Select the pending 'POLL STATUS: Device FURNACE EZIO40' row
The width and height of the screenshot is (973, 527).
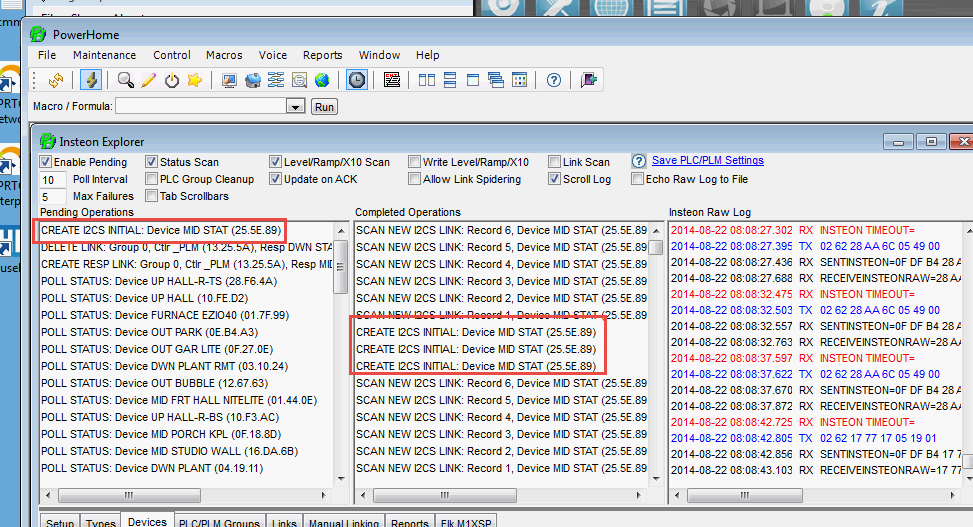point(187,315)
